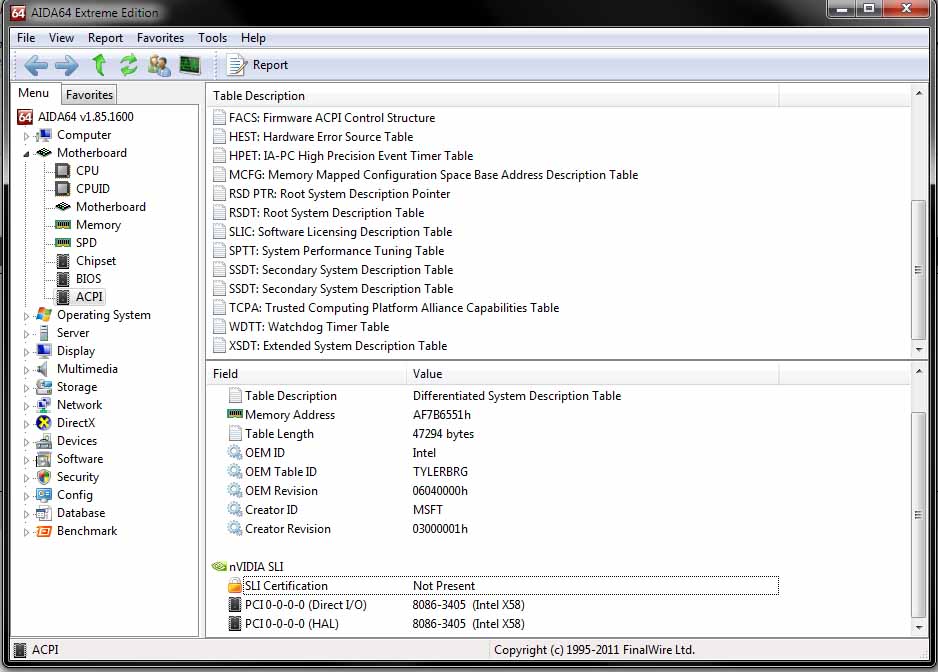Click the Table Description column header

pyautogui.click(x=494, y=96)
